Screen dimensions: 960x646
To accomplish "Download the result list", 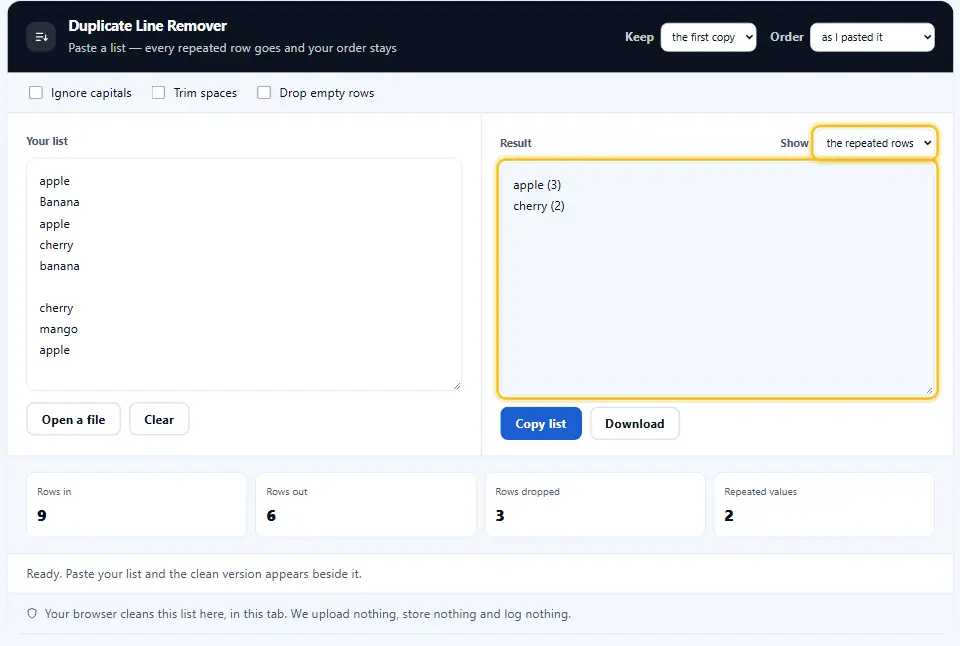I will (635, 424).
